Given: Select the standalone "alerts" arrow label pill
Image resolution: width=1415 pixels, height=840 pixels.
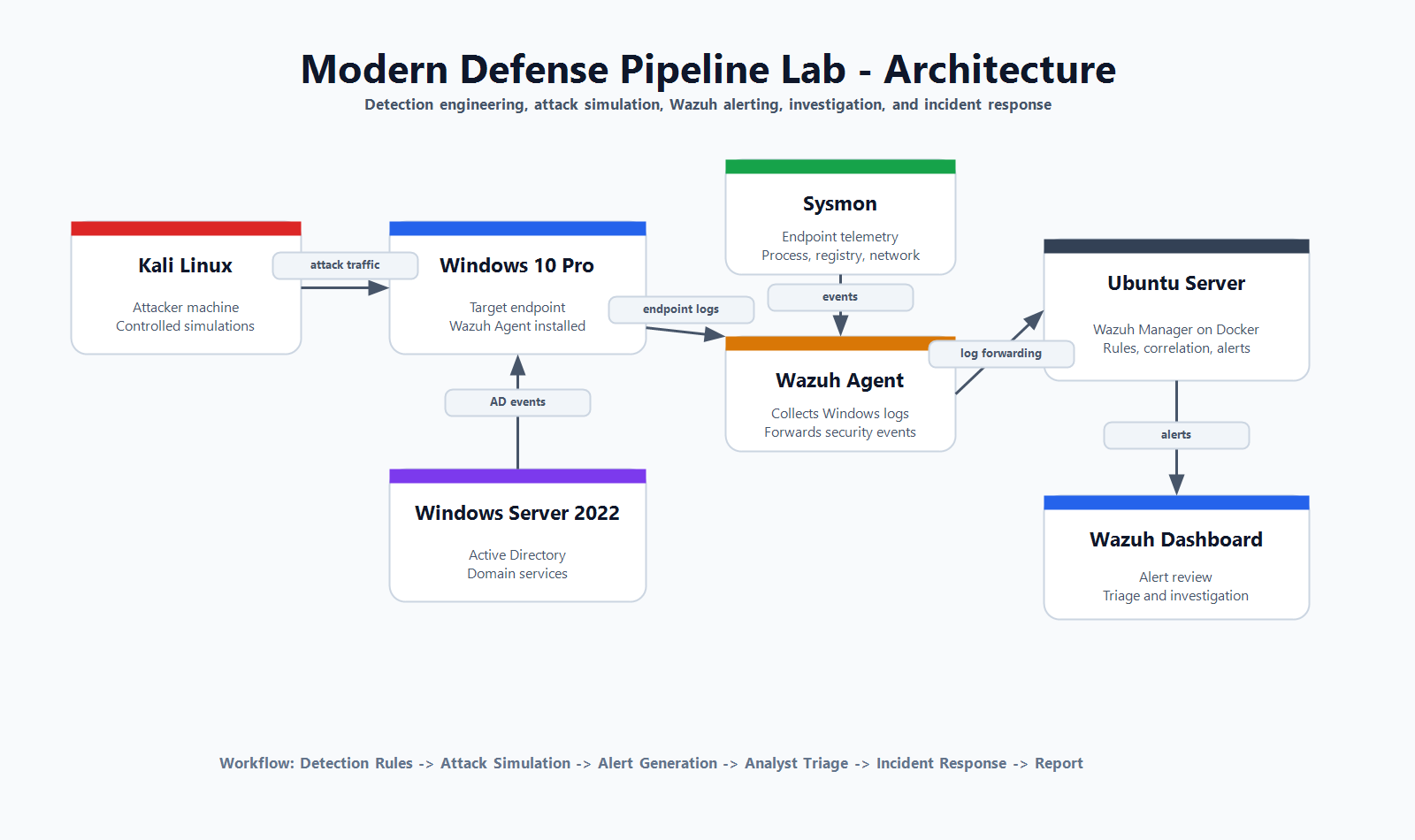Looking at the screenshot, I should pyautogui.click(x=1176, y=435).
